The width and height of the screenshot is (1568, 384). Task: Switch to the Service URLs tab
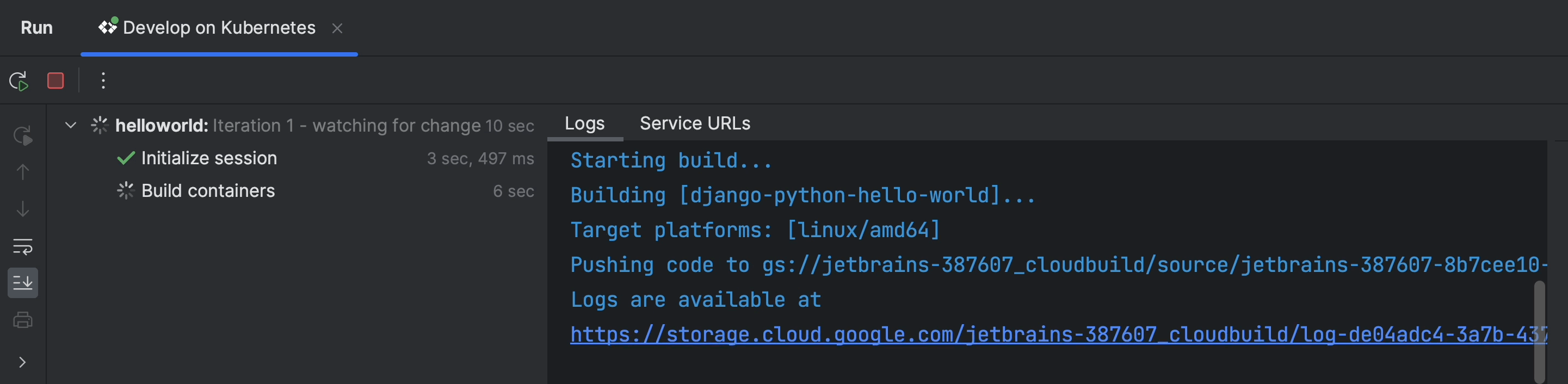[695, 123]
